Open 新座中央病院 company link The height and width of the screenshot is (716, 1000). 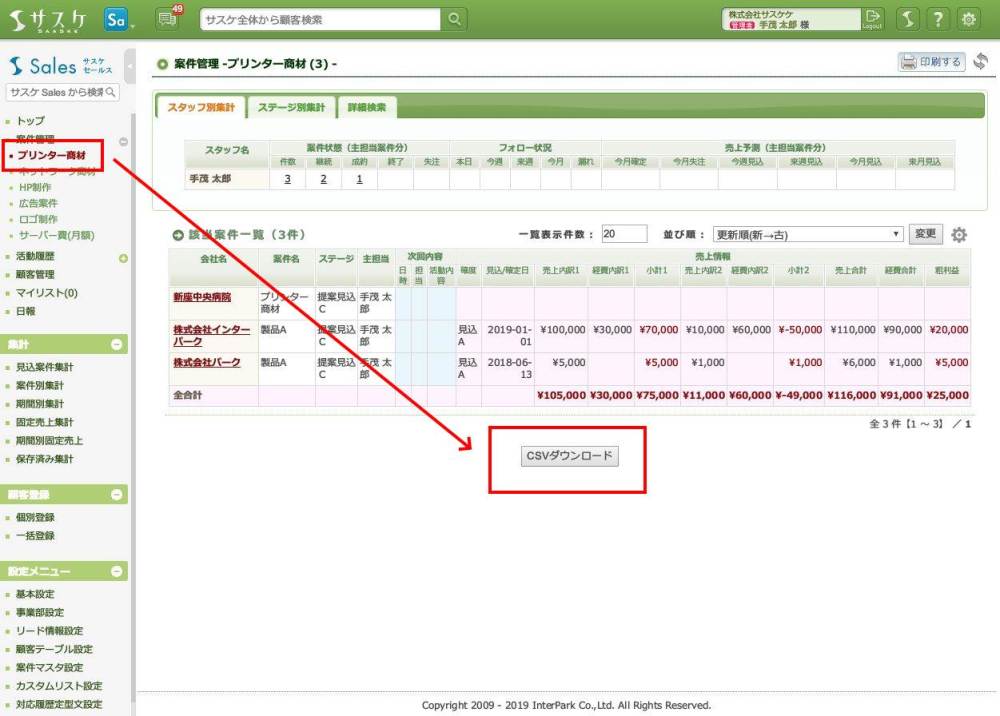[202, 297]
